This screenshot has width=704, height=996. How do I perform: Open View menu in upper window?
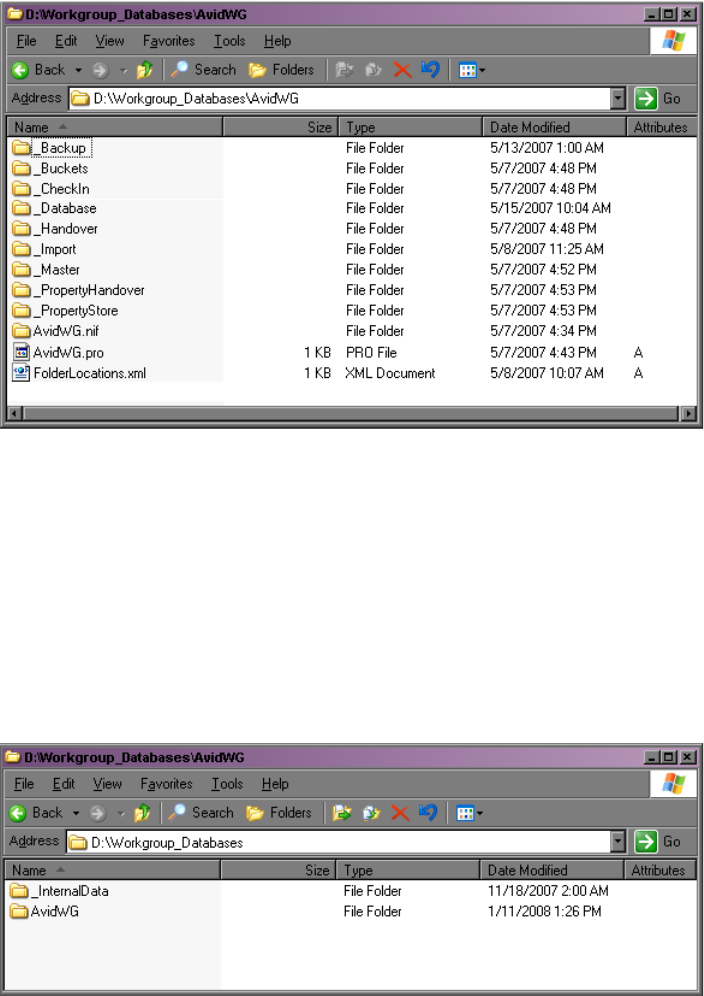point(110,41)
